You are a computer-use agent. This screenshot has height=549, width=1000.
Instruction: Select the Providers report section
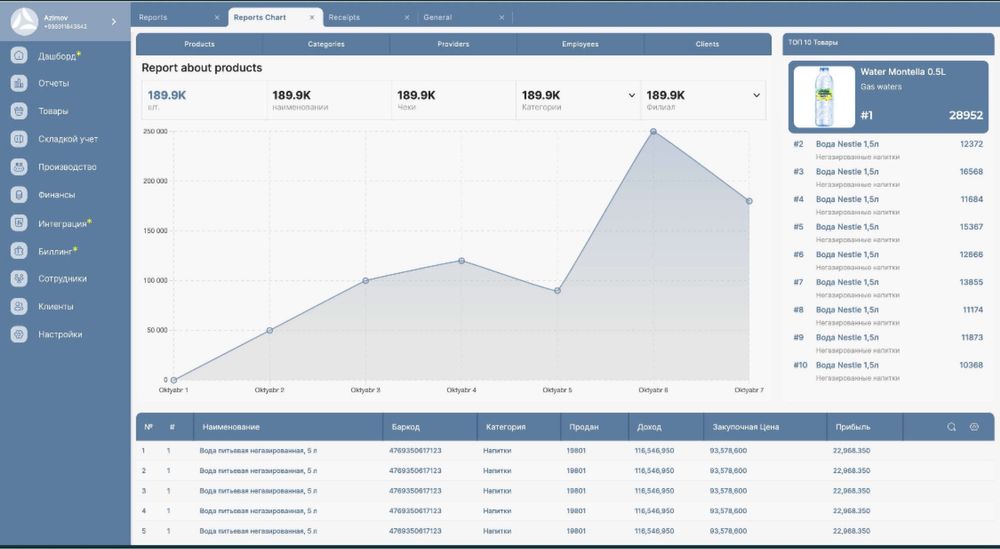[x=453, y=44]
